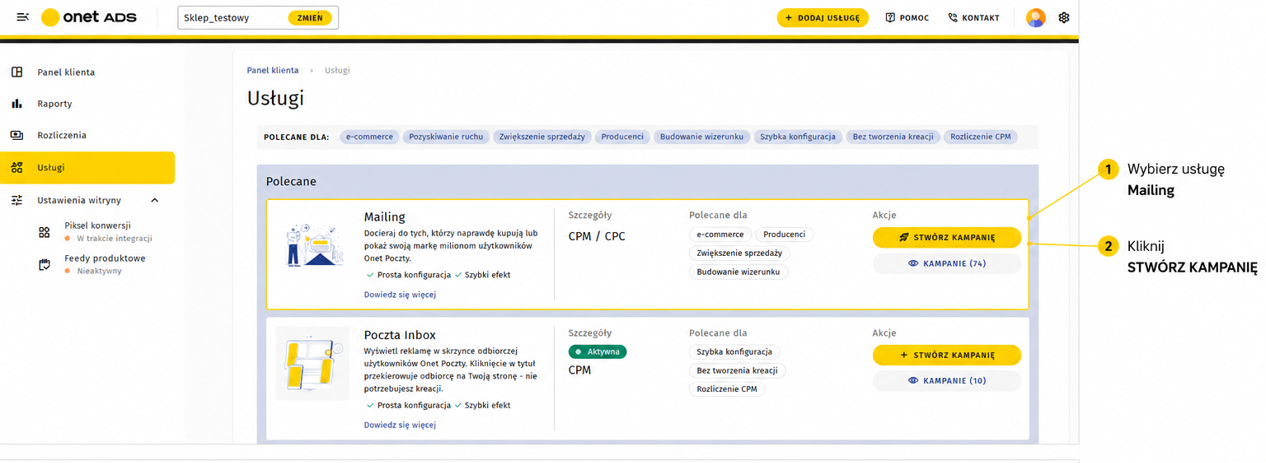Click the Mailing service title
Screen dimensions: 1266x463
(x=385, y=217)
